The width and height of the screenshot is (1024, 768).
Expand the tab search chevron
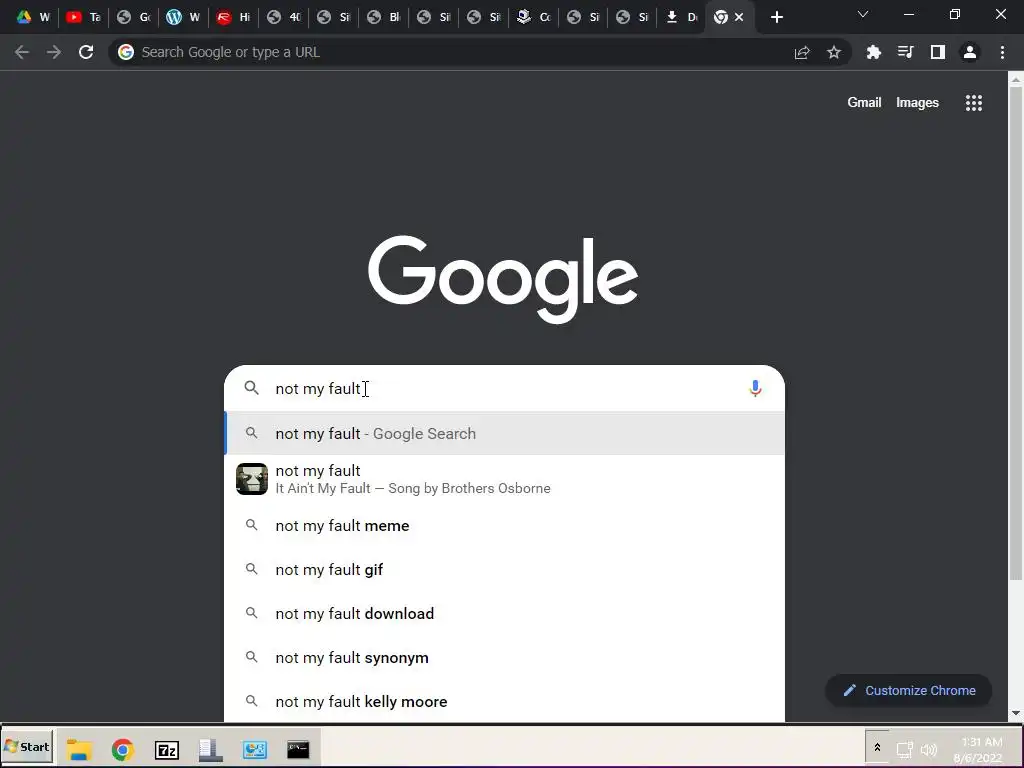(863, 14)
